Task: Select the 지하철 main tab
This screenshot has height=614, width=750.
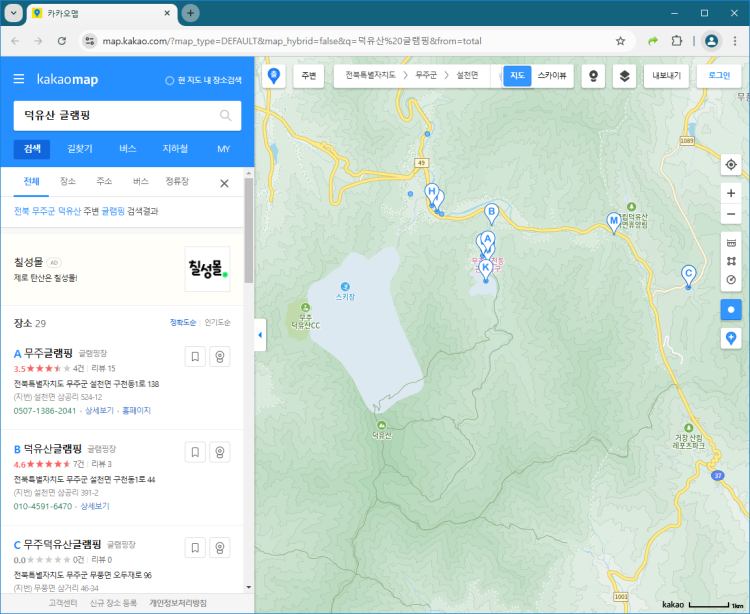Action: tap(175, 149)
